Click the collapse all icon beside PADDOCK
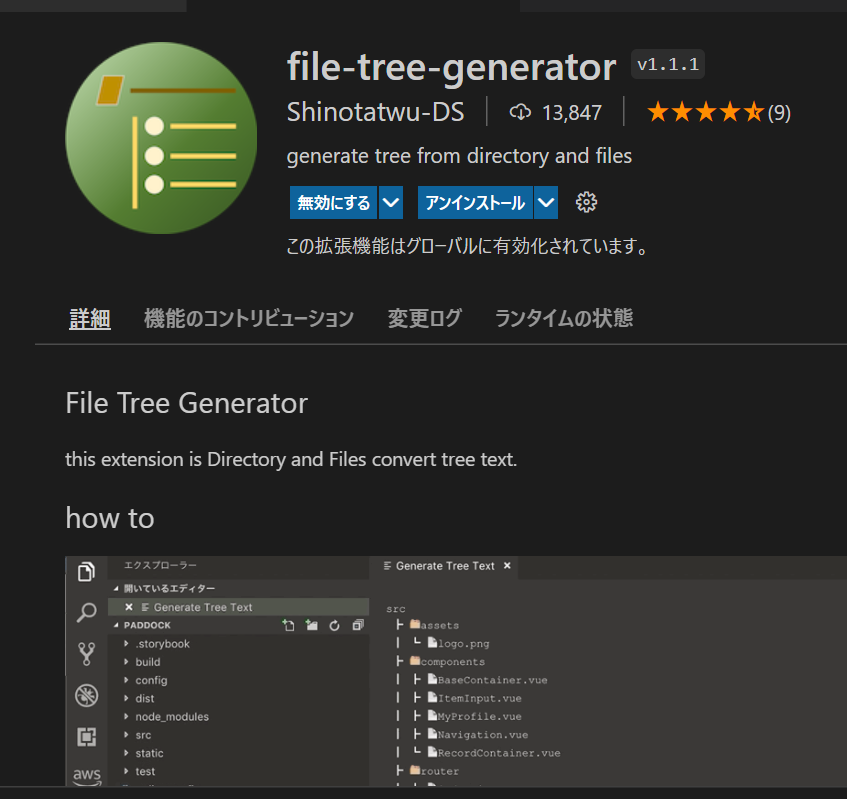Viewport: 847px width, 799px height. pos(358,625)
